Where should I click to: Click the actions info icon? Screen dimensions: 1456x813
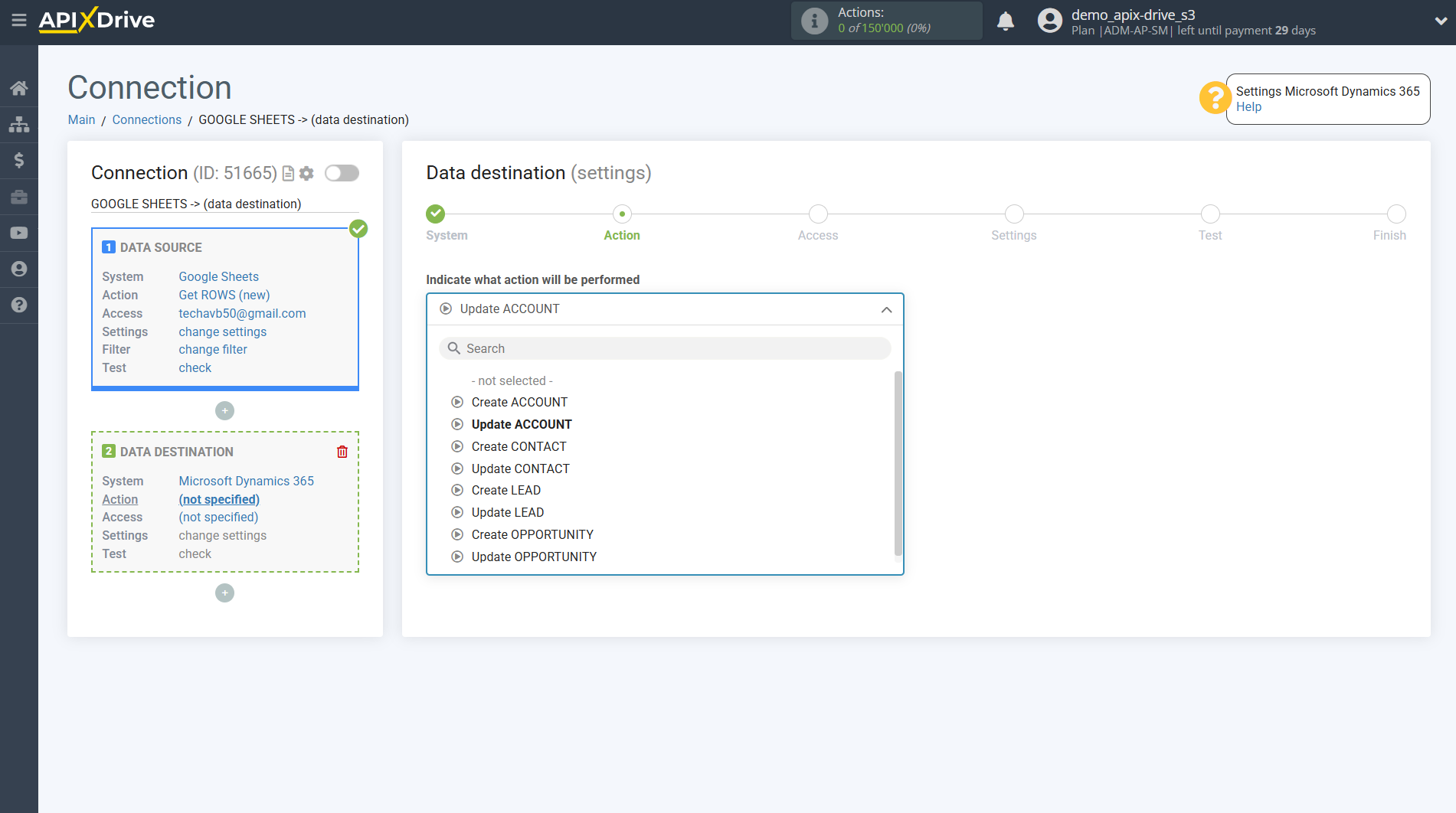814,21
